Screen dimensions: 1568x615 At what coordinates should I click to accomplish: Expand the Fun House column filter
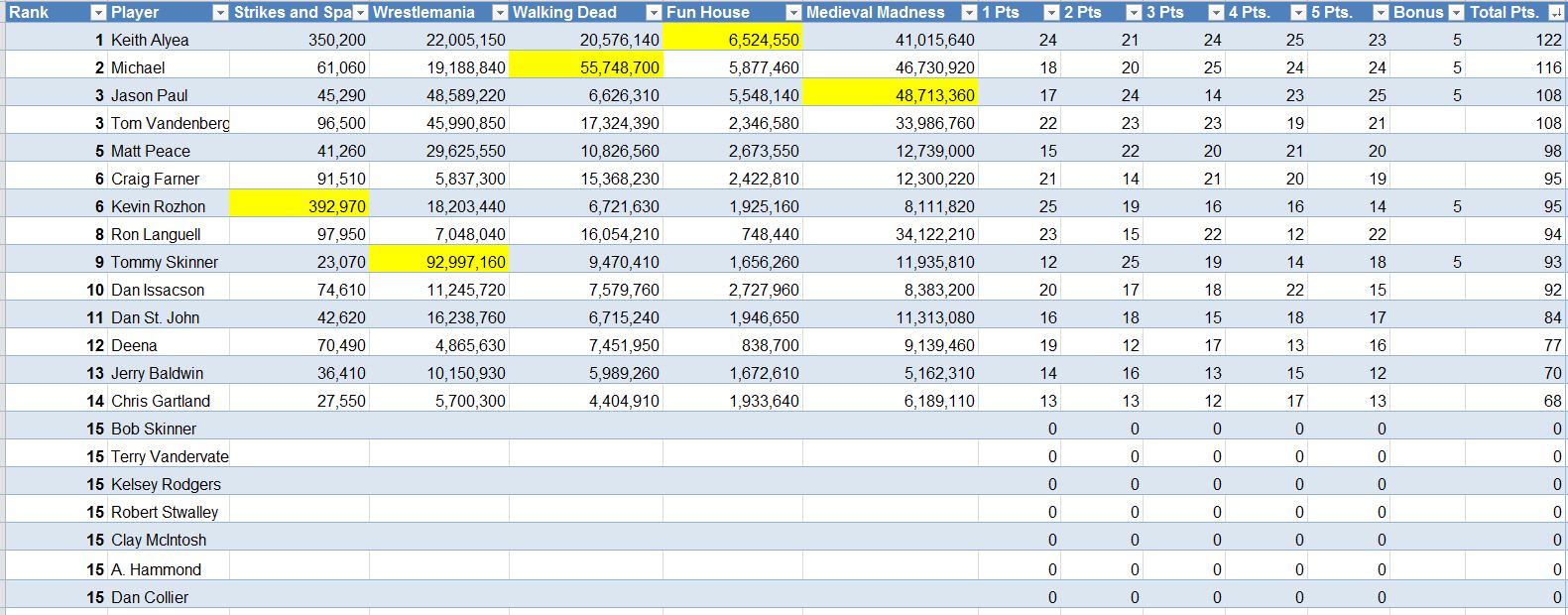(792, 13)
